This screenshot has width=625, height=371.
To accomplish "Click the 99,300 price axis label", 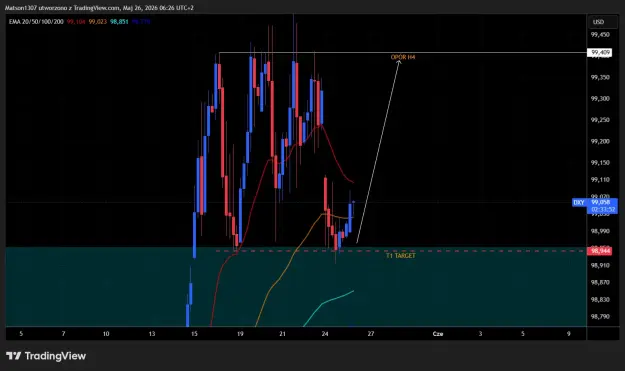I will [x=600, y=98].
